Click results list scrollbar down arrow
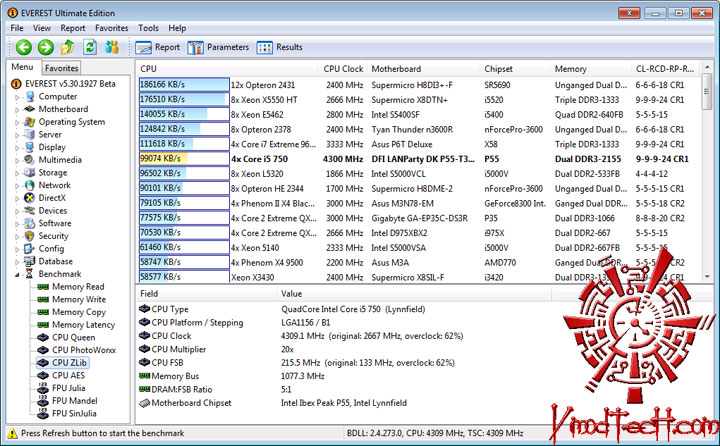Viewport: 720px width, 446px height. [x=707, y=277]
